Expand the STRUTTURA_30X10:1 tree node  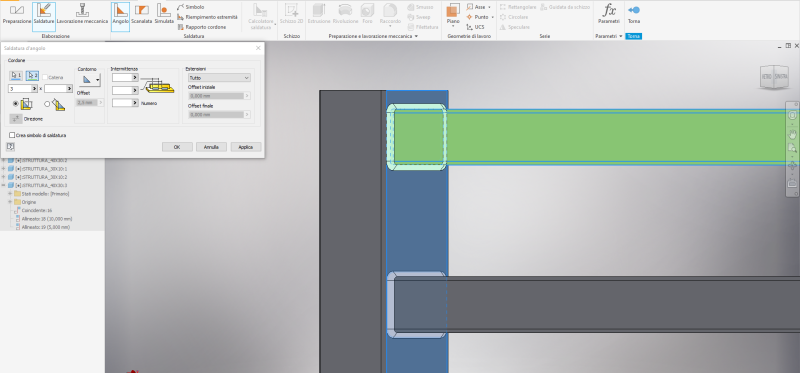tap(4, 168)
